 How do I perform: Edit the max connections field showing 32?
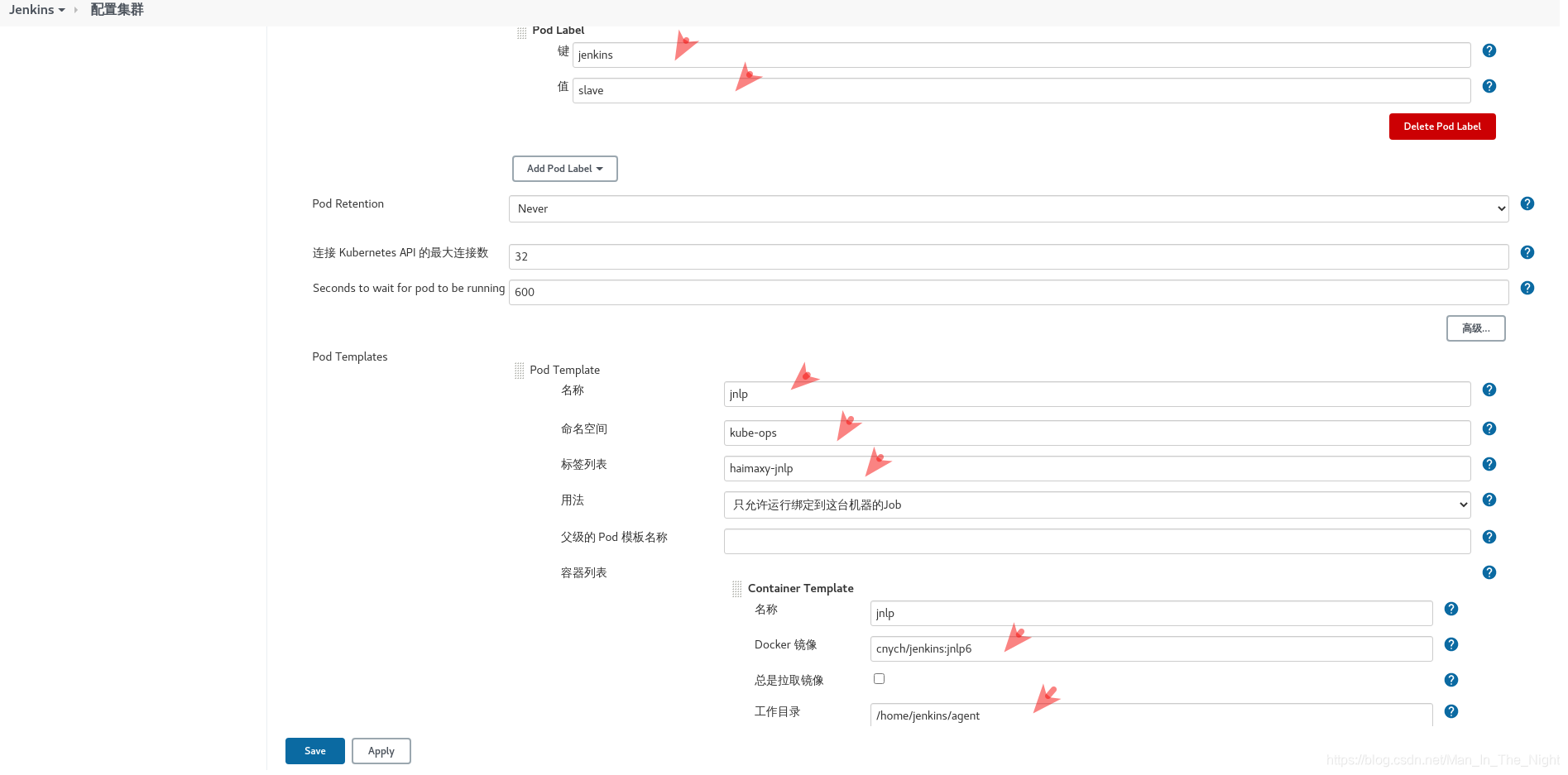coord(1009,257)
